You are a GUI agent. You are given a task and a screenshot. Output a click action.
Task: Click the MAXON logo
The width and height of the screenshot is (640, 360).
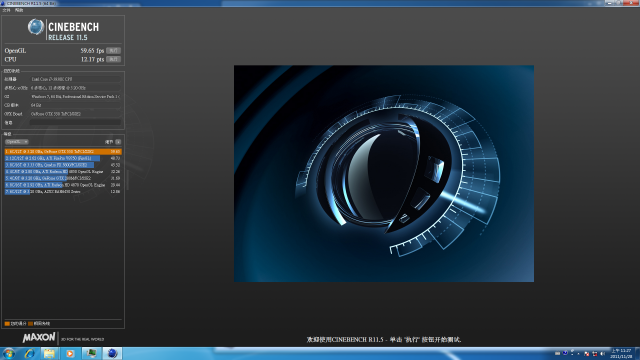(x=39, y=338)
